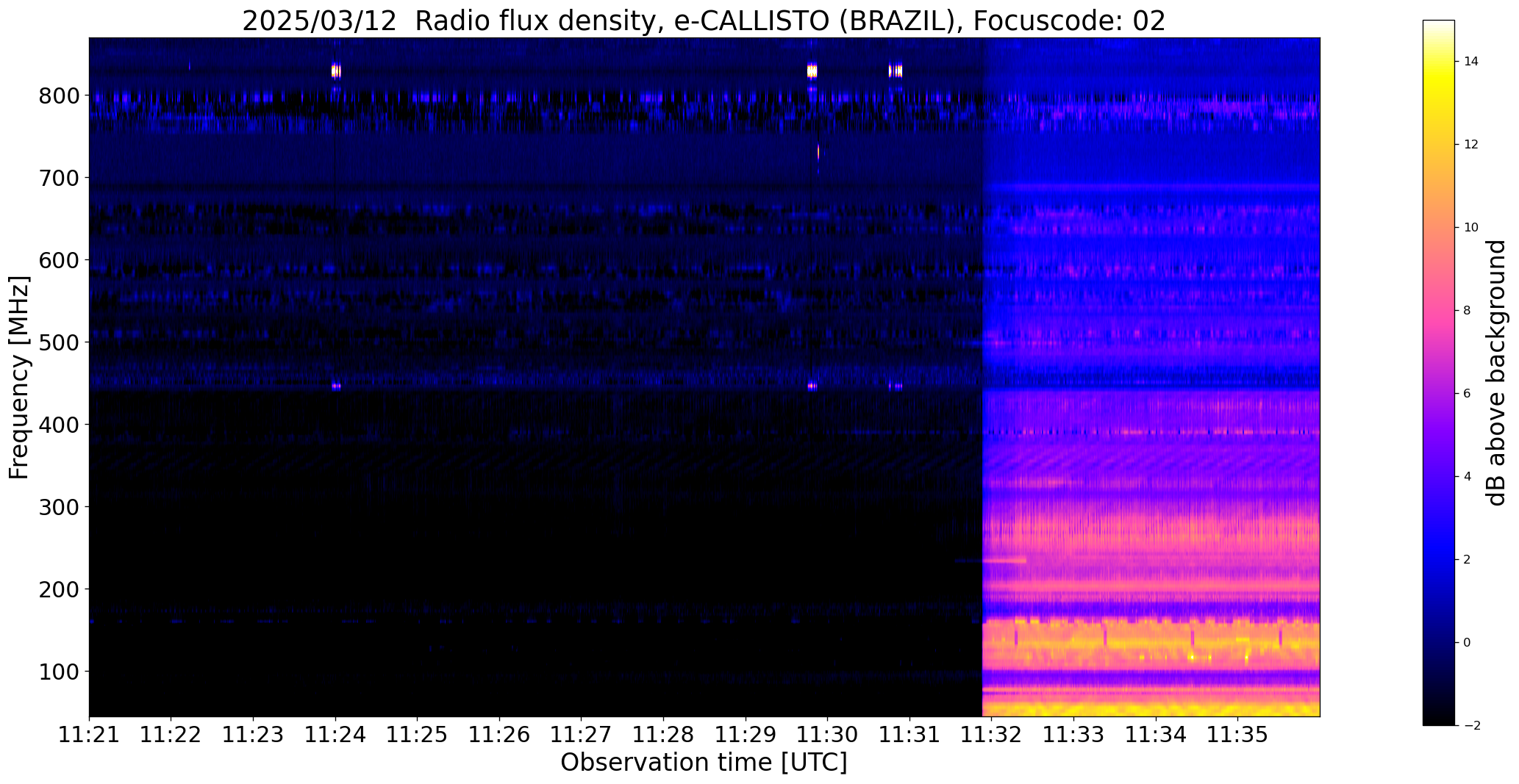Click the 600 frequency tick label
The height and width of the screenshot is (784, 1519).
[x=59, y=260]
